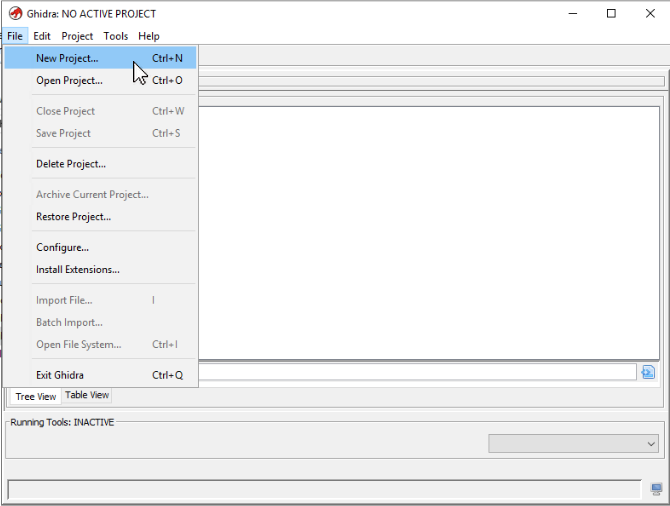Click the filter options icon beside filter field

coord(648,372)
